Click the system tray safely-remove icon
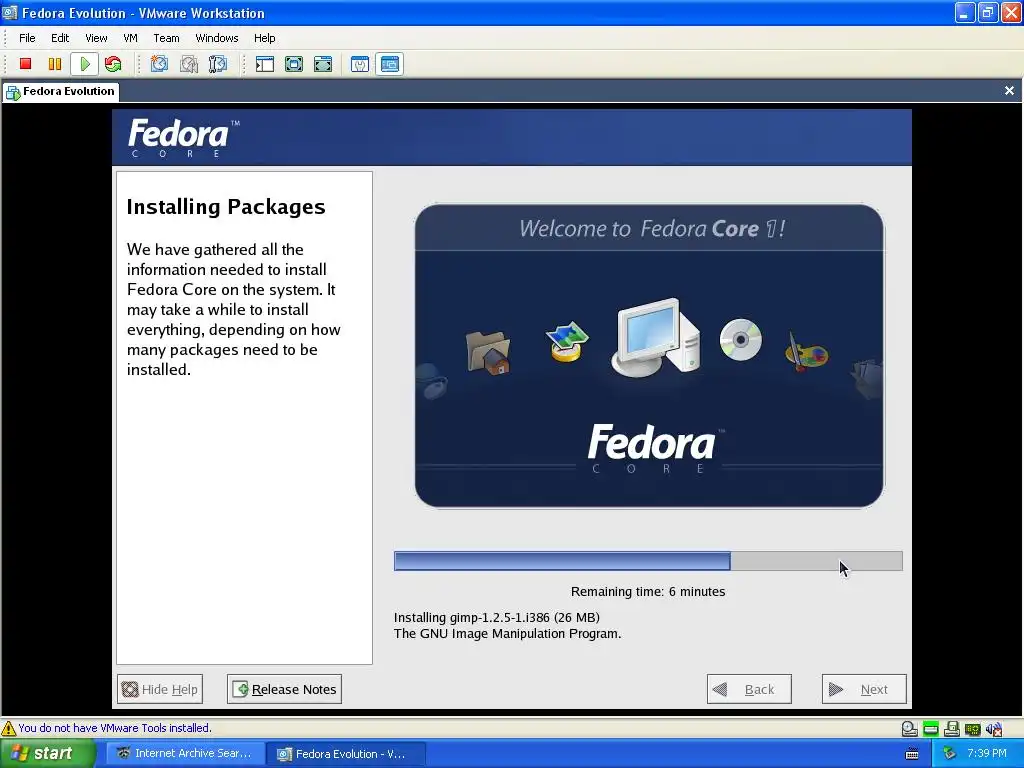Viewport: 1024px width, 768px height. [x=949, y=754]
